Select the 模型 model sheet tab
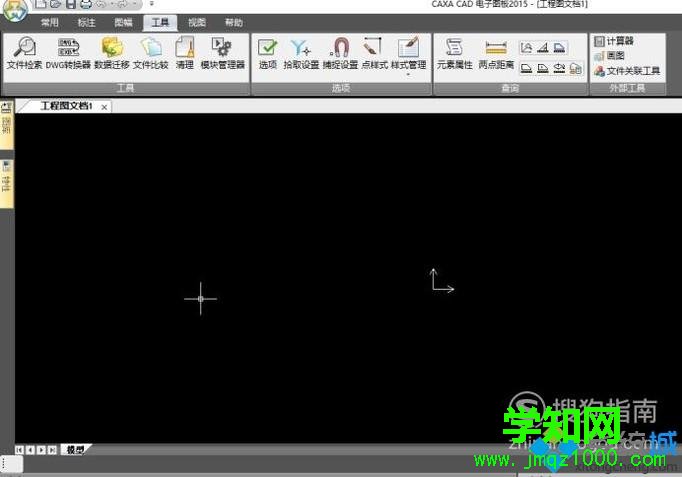 [75, 450]
